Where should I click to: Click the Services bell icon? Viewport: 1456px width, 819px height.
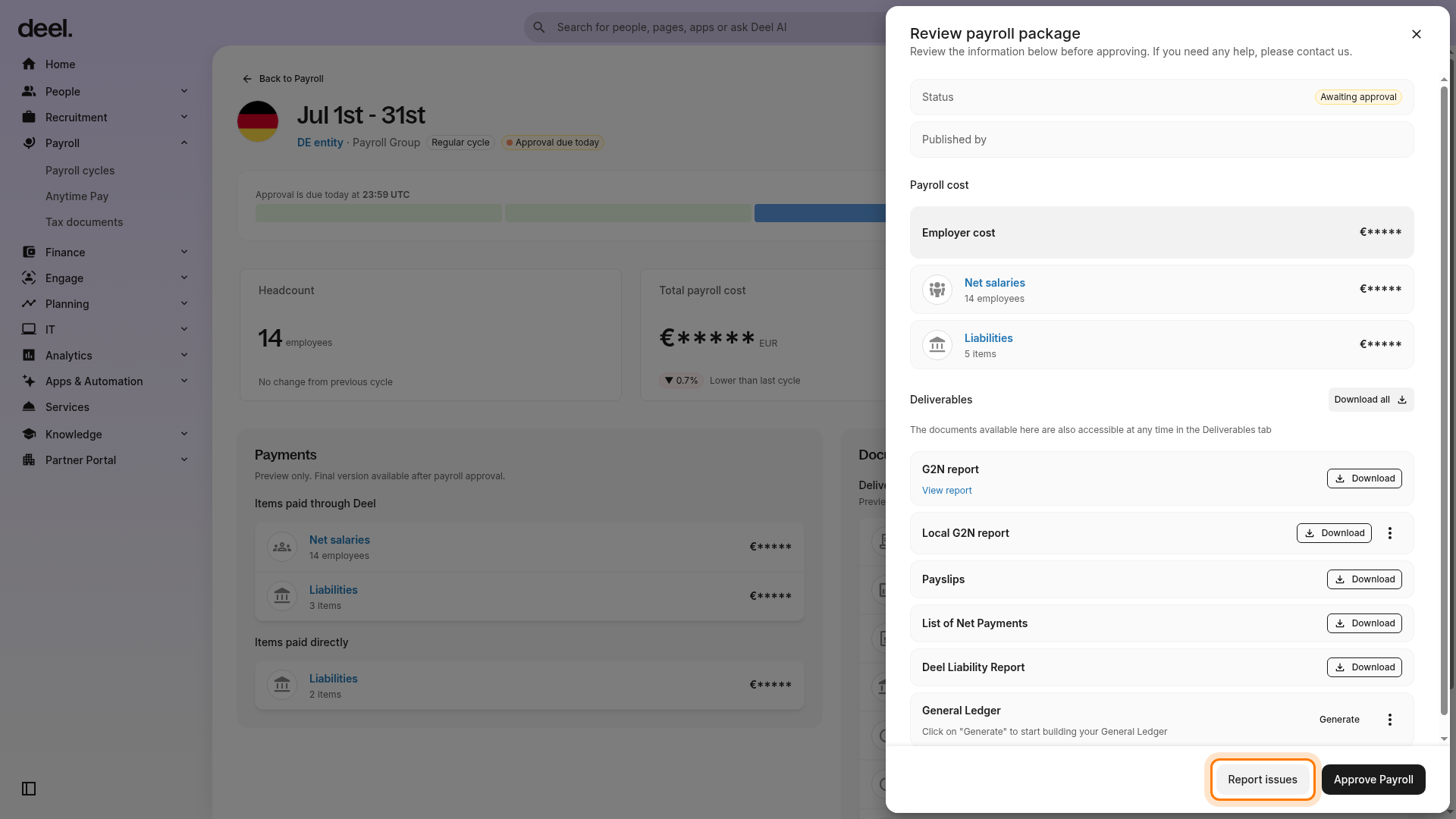point(29,407)
